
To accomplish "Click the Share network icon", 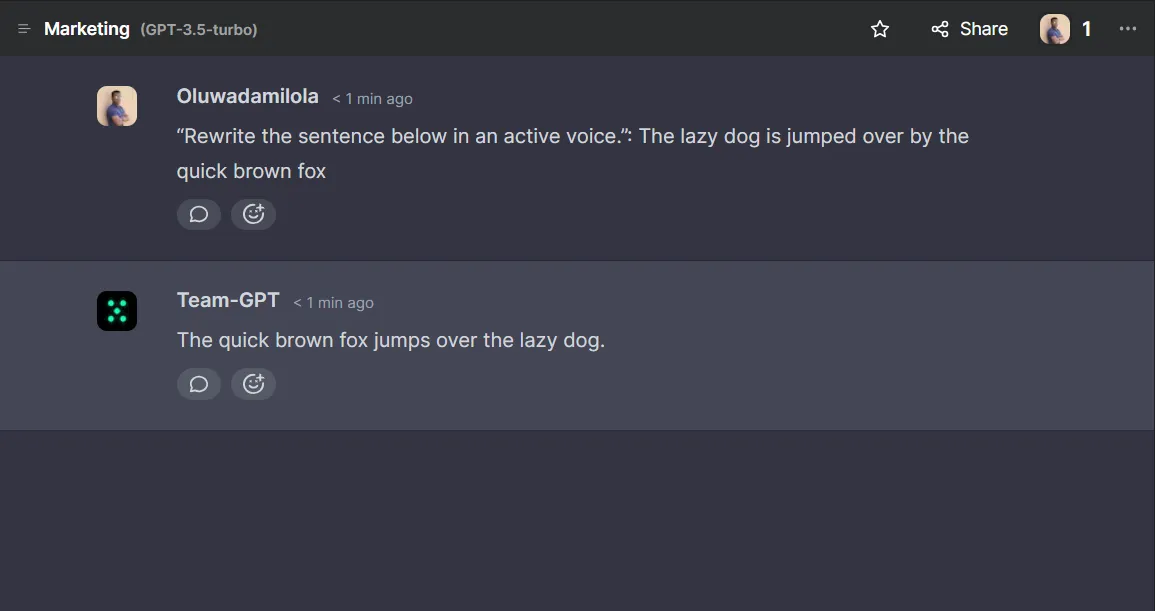I will click(940, 29).
